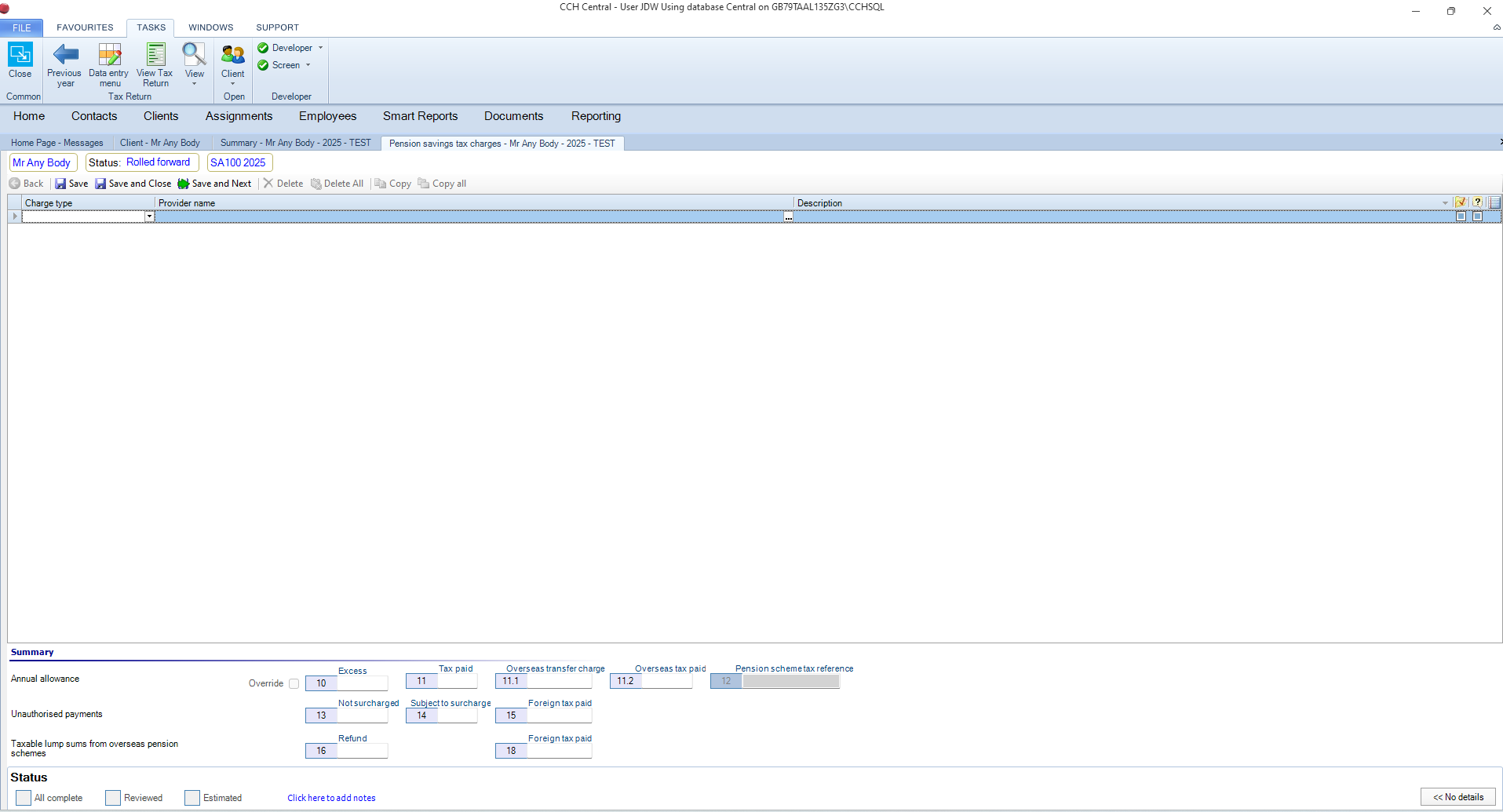Screen dimensions: 1503x812
Task: Open the WINDOWS ribbon tab
Action: [x=211, y=27]
